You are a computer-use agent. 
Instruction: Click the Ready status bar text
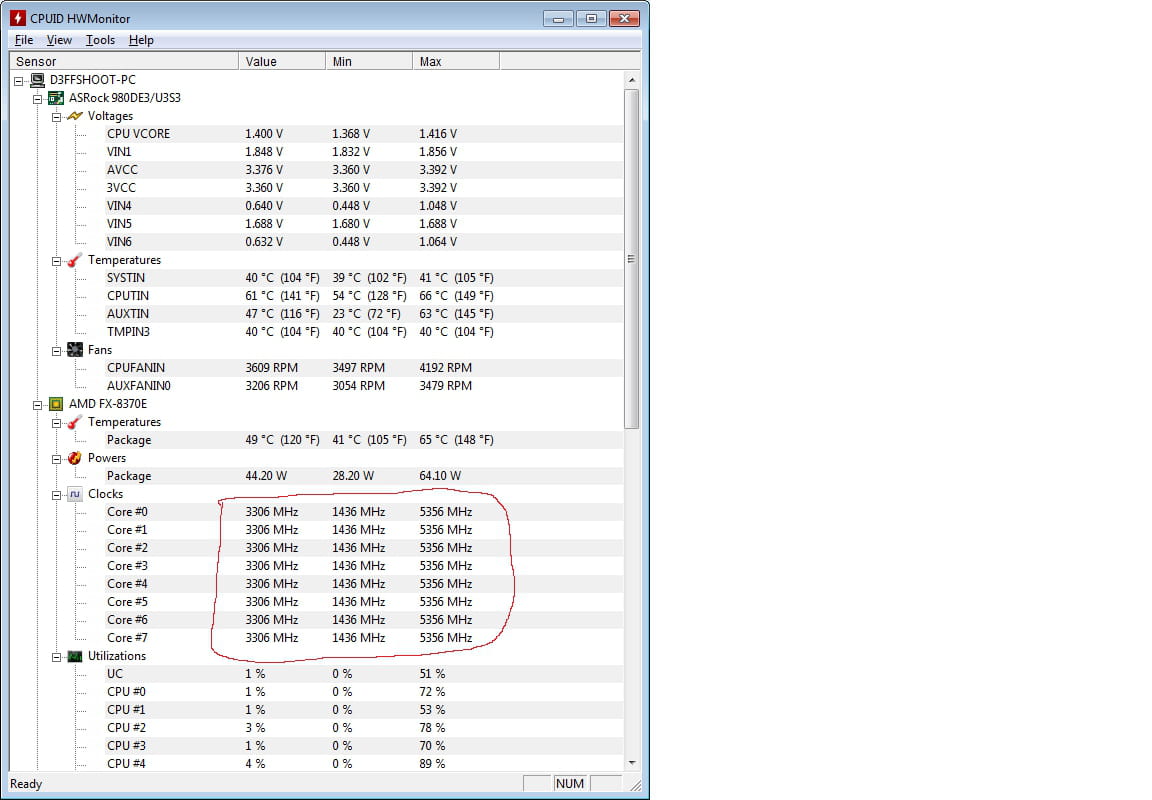[26, 784]
